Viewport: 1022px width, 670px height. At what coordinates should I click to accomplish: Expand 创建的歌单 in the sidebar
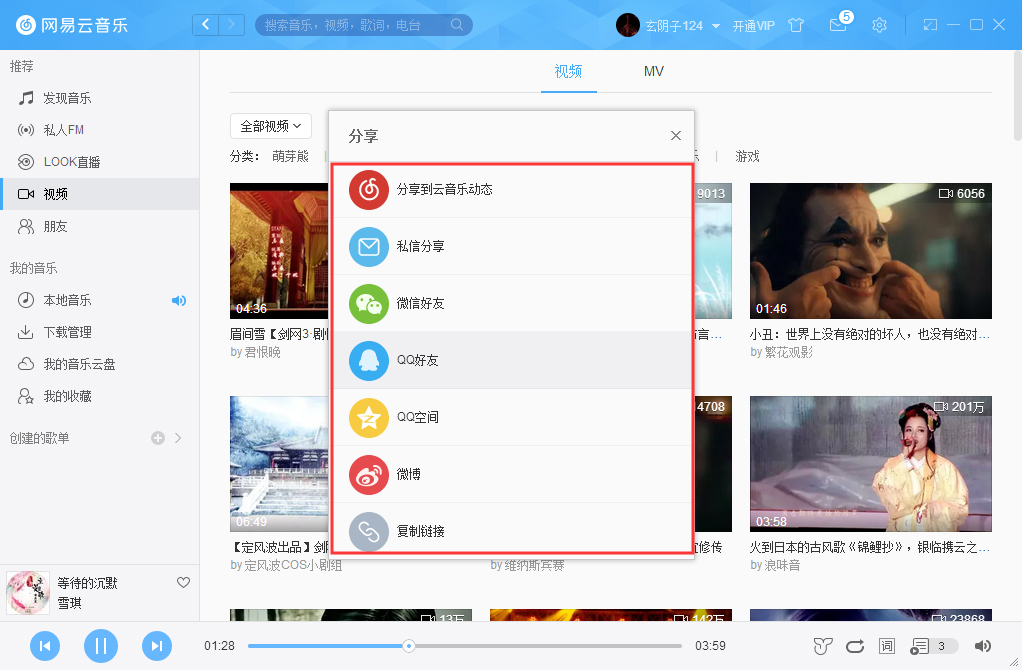tap(178, 437)
